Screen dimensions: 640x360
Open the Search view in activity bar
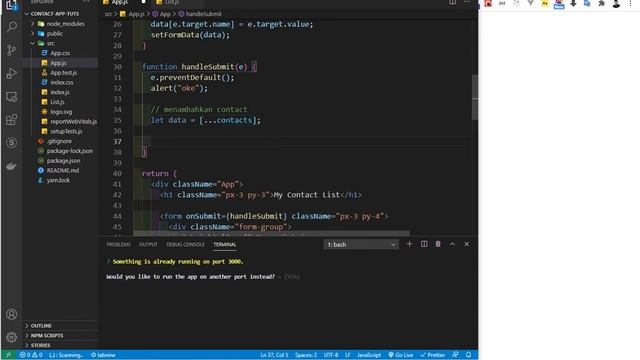point(11,27)
